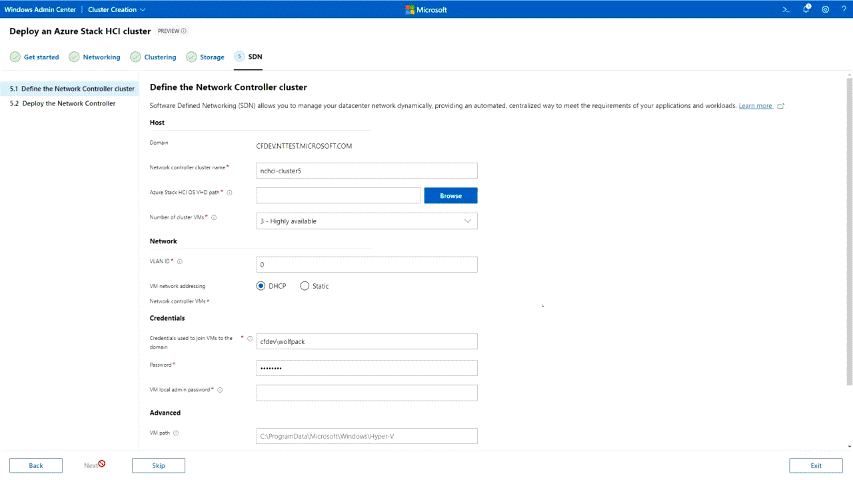Open Number of cluster VMs dropdown

click(367, 221)
